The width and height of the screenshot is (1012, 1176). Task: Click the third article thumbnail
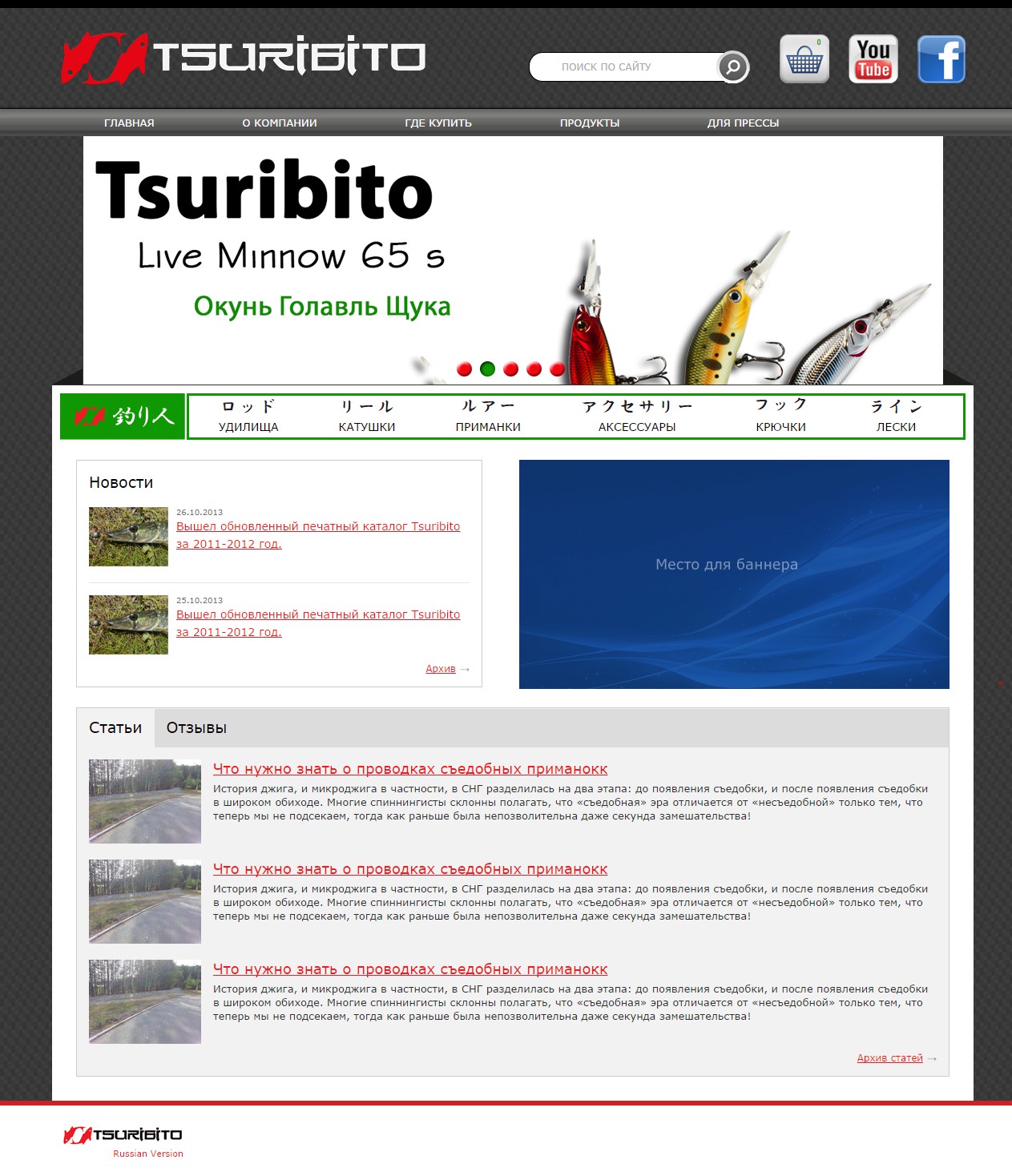145,1001
